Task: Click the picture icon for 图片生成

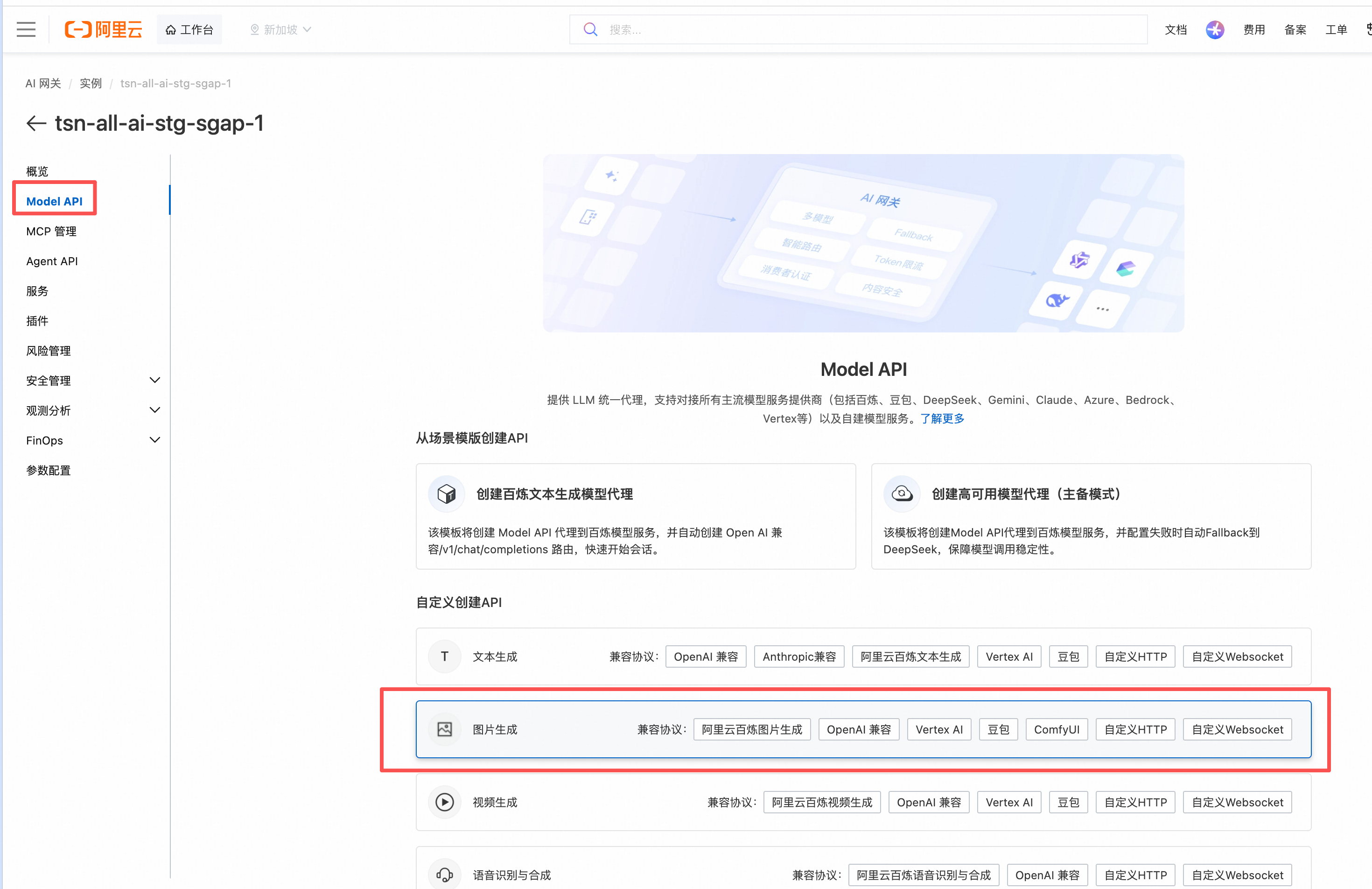Action: [444, 729]
